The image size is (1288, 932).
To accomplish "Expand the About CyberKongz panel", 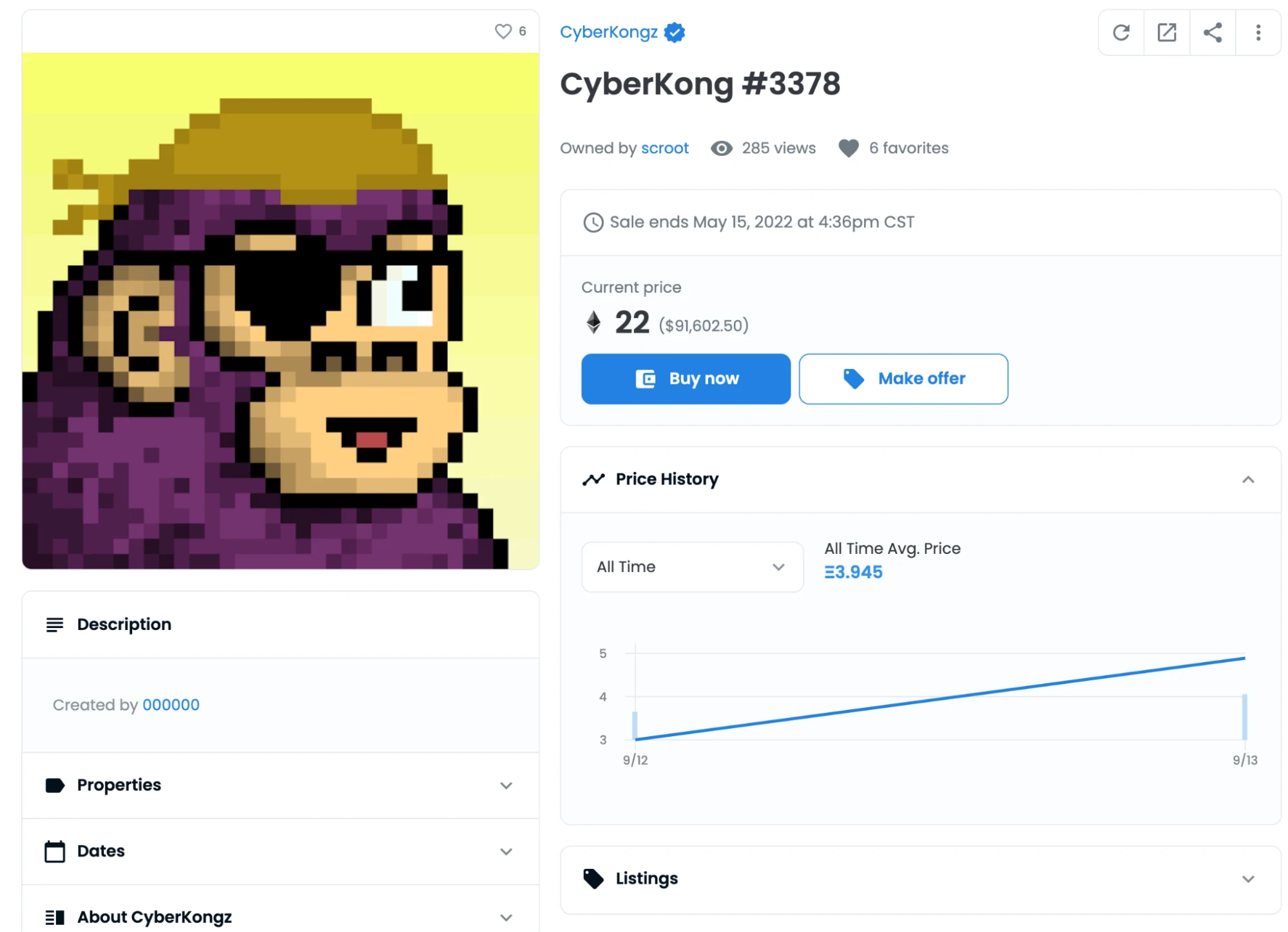I will pyautogui.click(x=506, y=917).
